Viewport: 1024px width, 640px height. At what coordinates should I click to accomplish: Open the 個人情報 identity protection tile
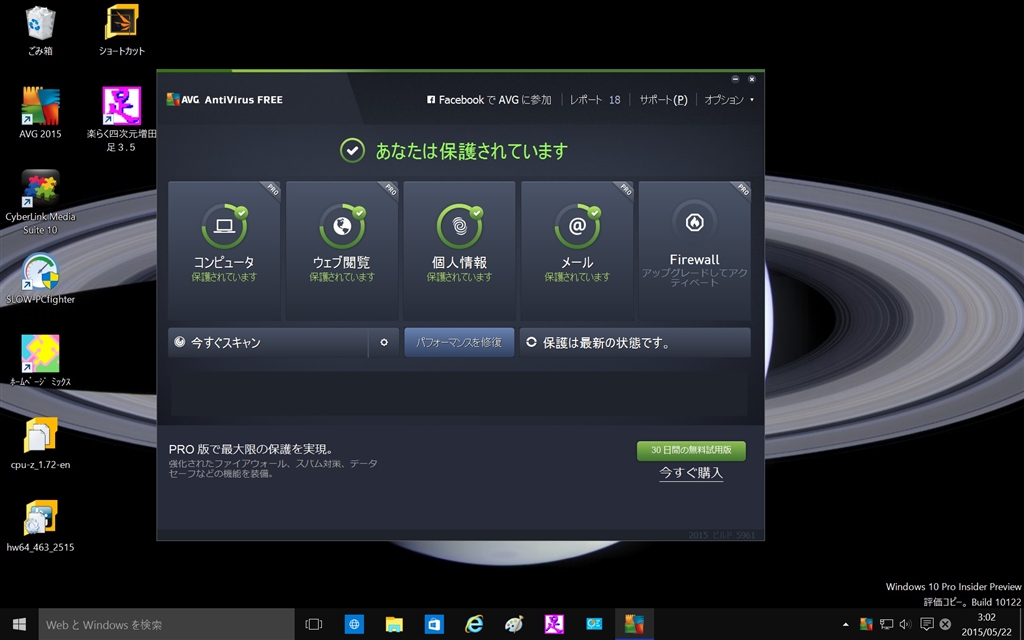459,251
